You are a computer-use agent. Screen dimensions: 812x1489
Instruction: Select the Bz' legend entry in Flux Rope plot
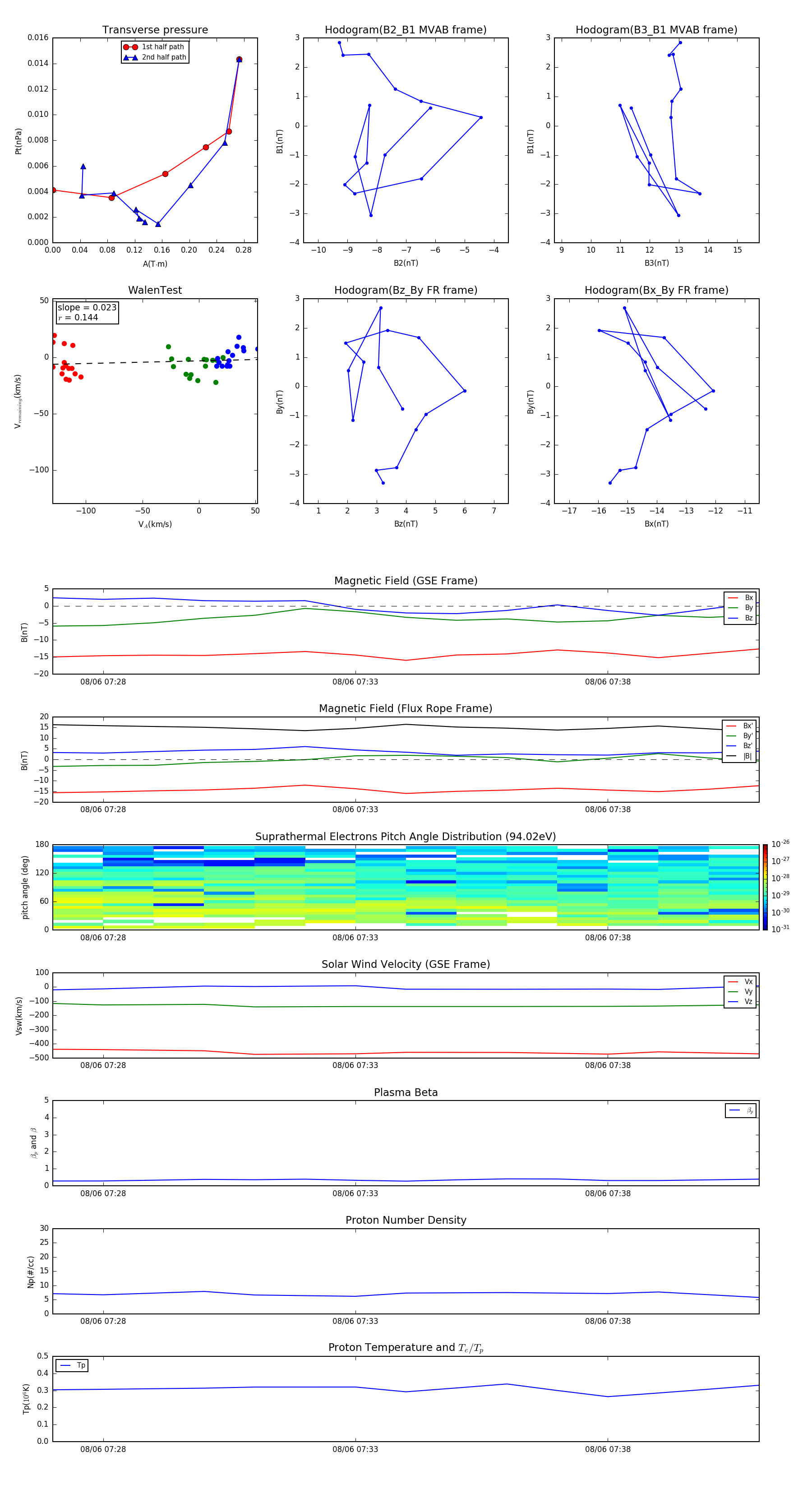(740, 746)
